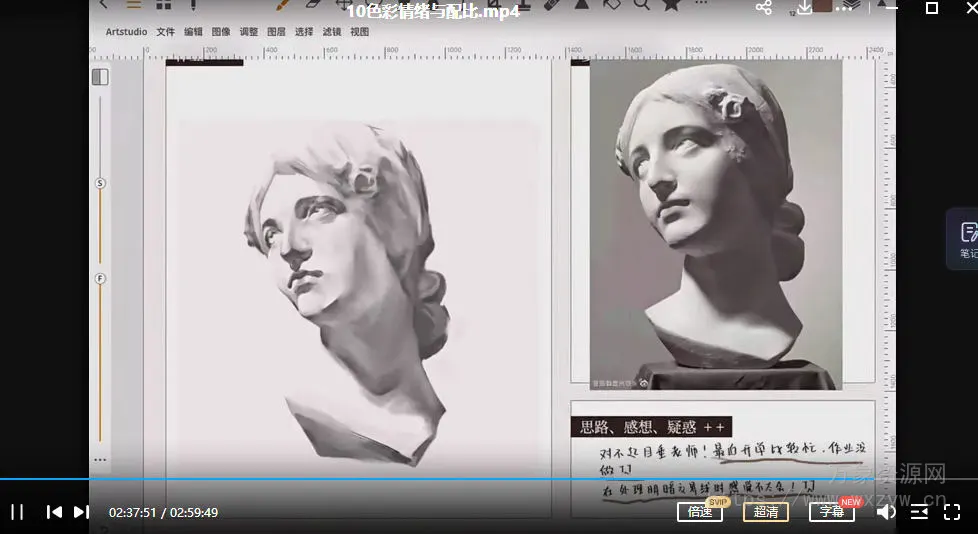The image size is (978, 534).
Task: Toggle 字幕 subtitles
Action: 831,512
